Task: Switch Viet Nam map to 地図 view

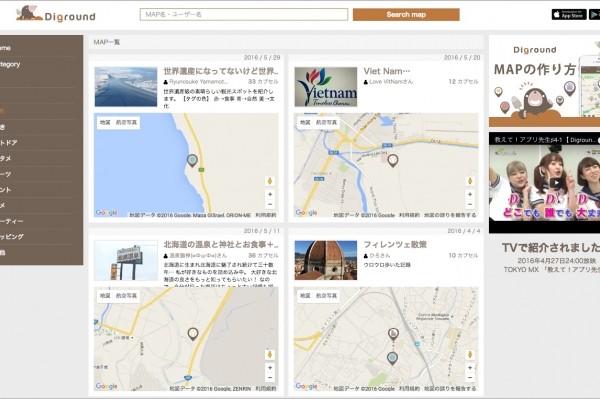Action: click(305, 122)
